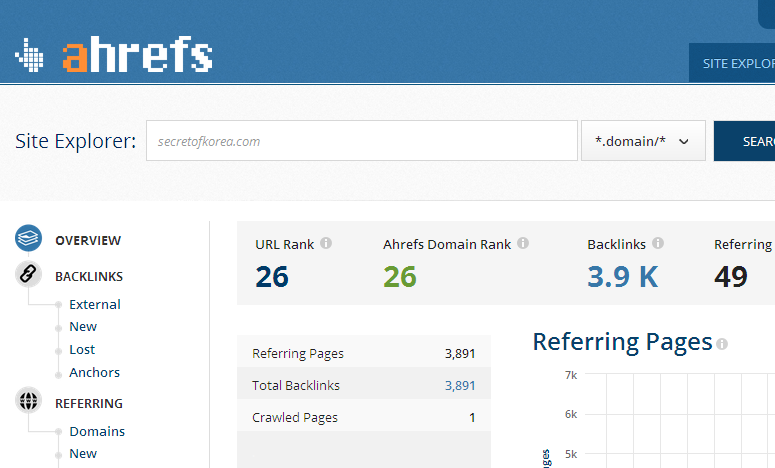Show info icon beside Backlinks metric
This screenshot has height=468, width=775.
(658, 243)
